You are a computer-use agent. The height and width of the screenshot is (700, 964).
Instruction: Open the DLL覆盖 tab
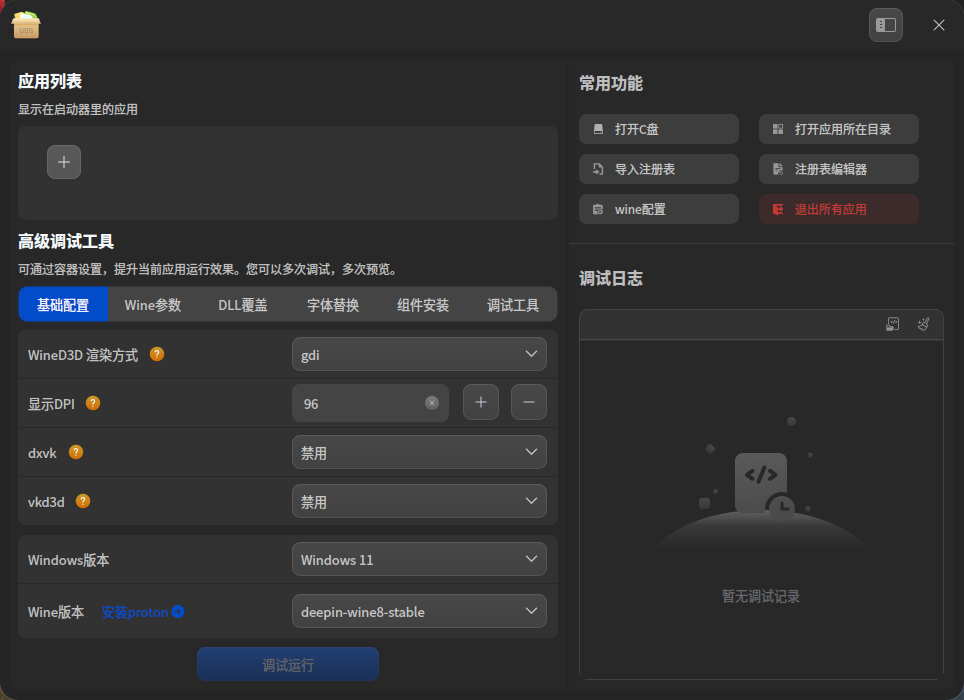point(243,304)
